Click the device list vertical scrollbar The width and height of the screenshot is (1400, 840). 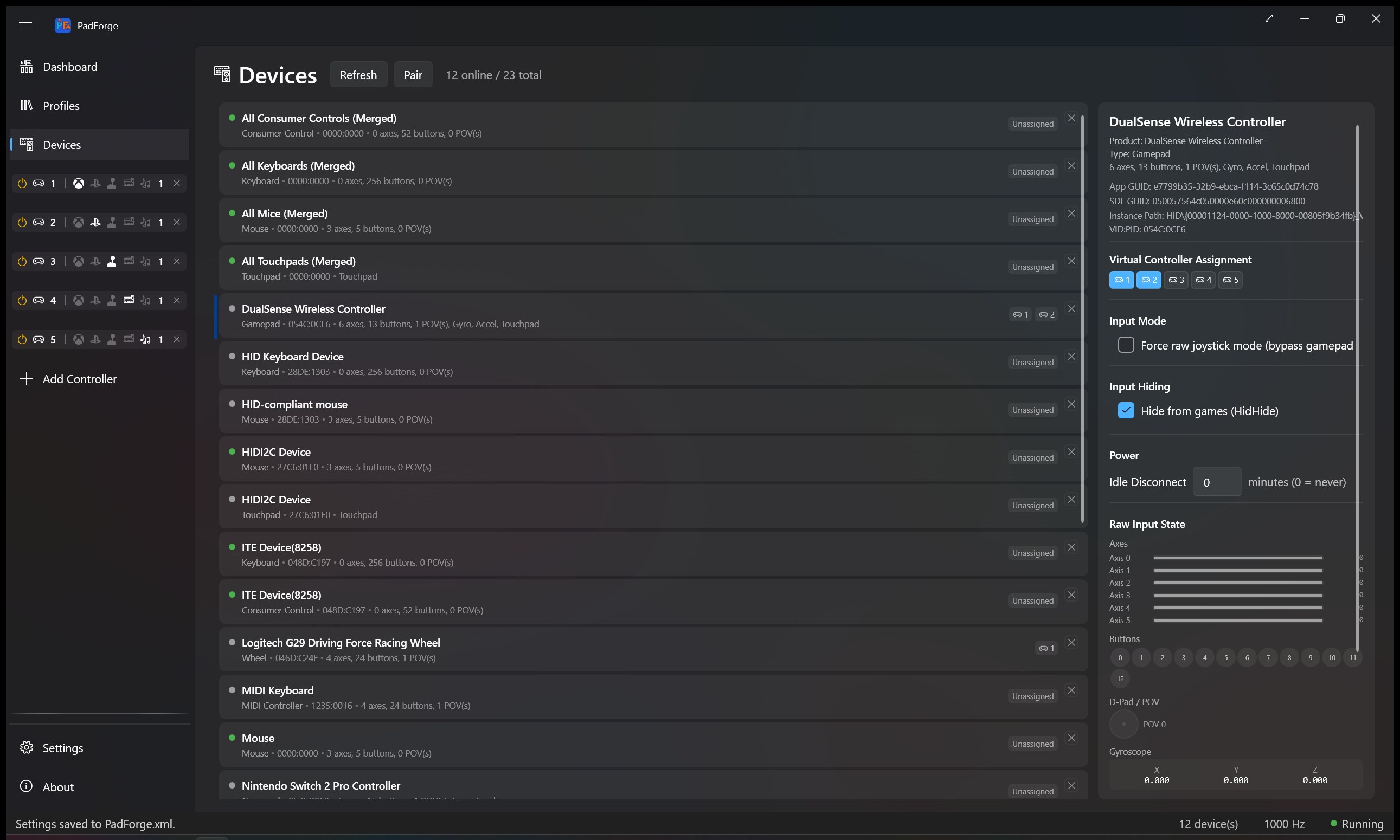point(1082,319)
